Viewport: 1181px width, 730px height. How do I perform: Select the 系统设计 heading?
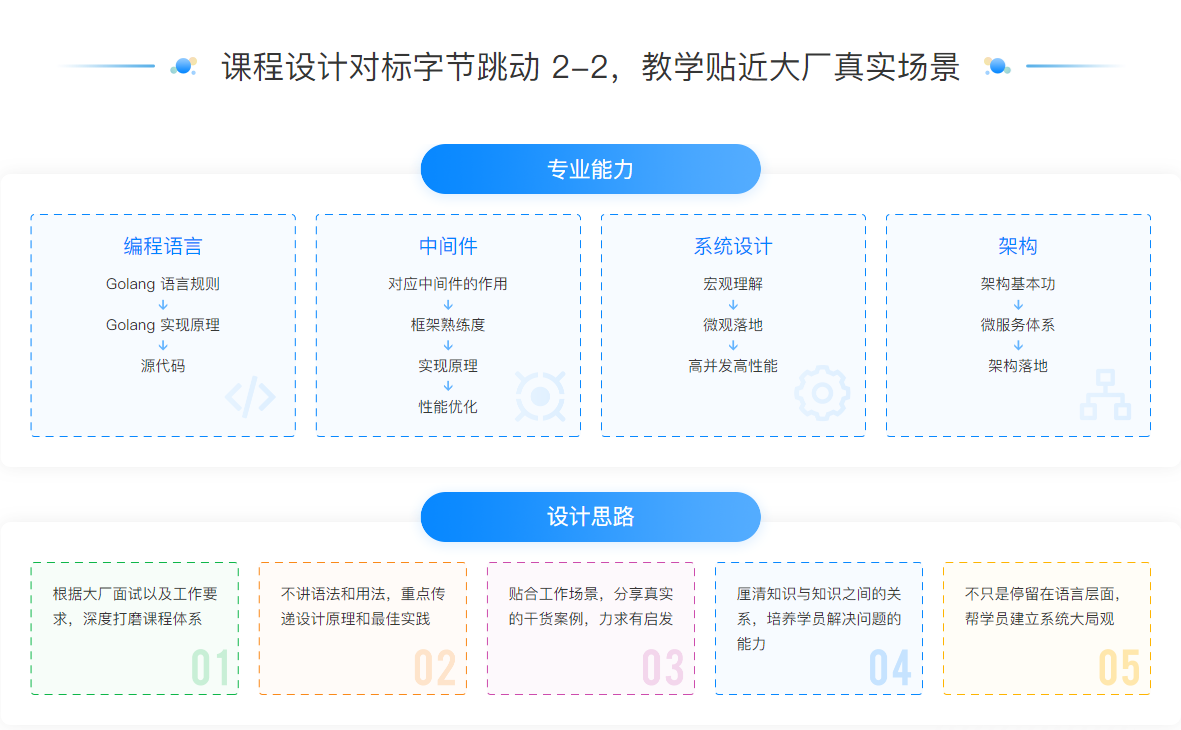click(x=733, y=246)
